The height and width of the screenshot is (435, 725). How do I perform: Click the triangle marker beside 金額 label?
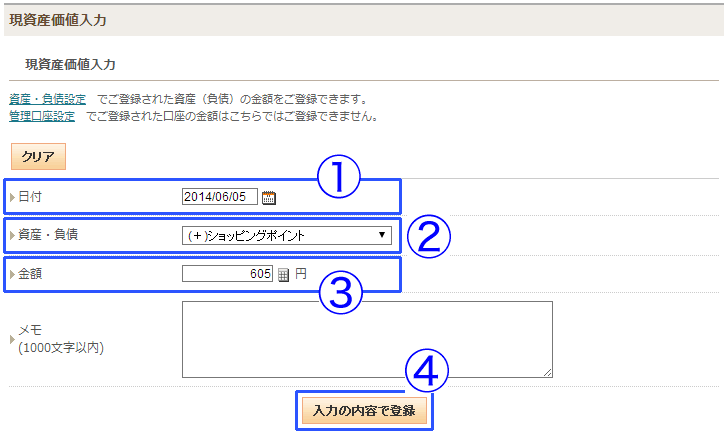coord(12,274)
